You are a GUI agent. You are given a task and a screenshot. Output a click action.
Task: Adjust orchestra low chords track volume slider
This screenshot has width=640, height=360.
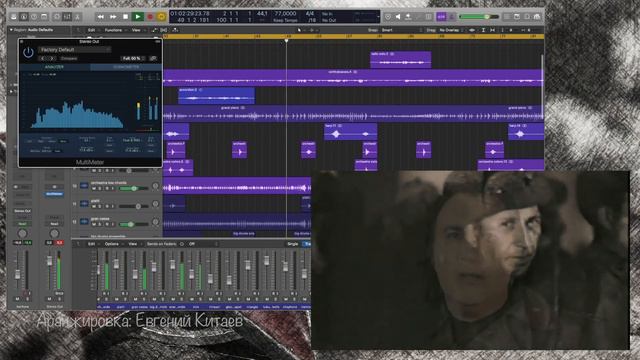tap(133, 189)
